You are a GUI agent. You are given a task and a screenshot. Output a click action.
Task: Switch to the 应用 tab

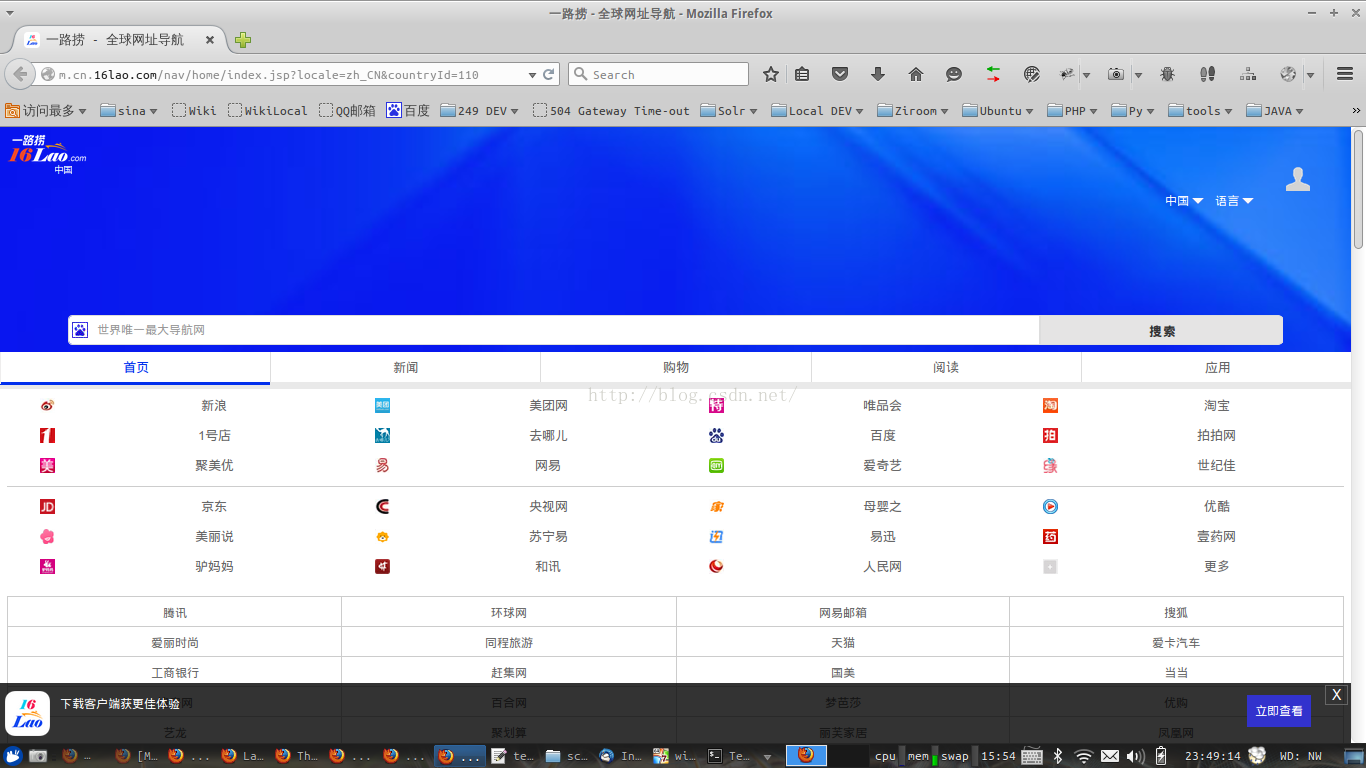coord(1217,368)
